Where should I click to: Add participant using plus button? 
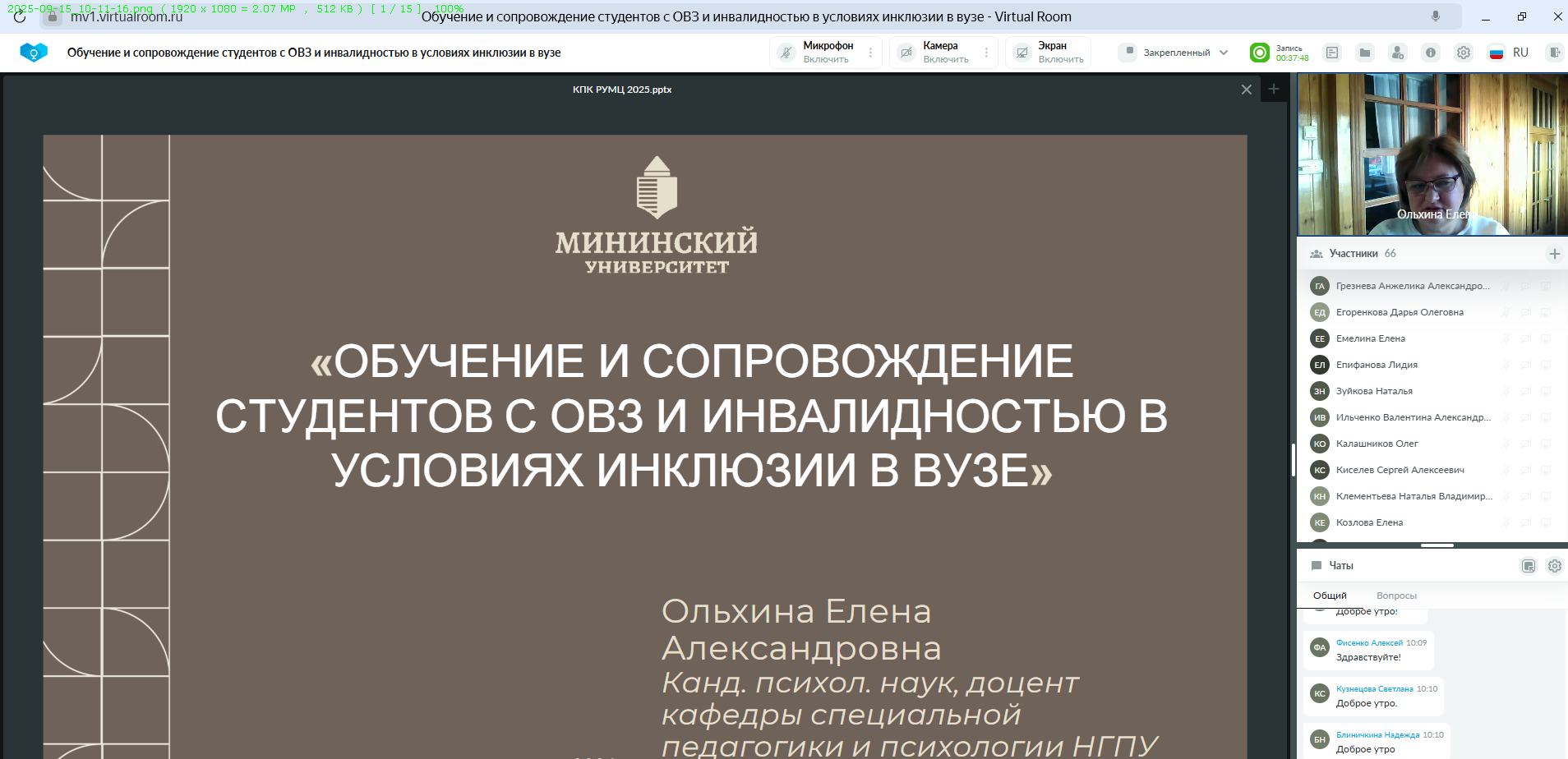(x=1554, y=254)
